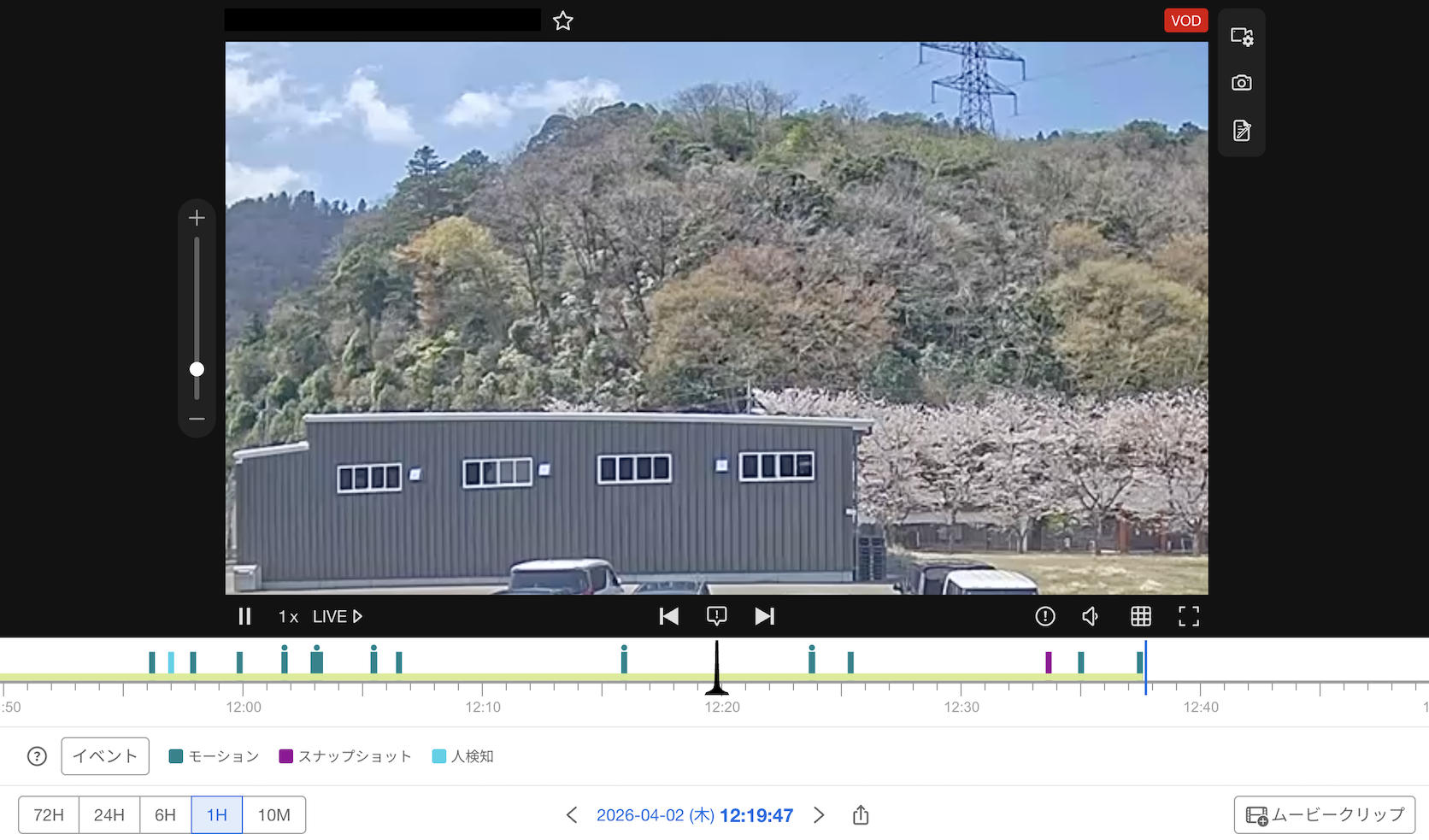Create a ムービークリップ
Viewport: 1429px width, 840px height.
pyautogui.click(x=1324, y=815)
